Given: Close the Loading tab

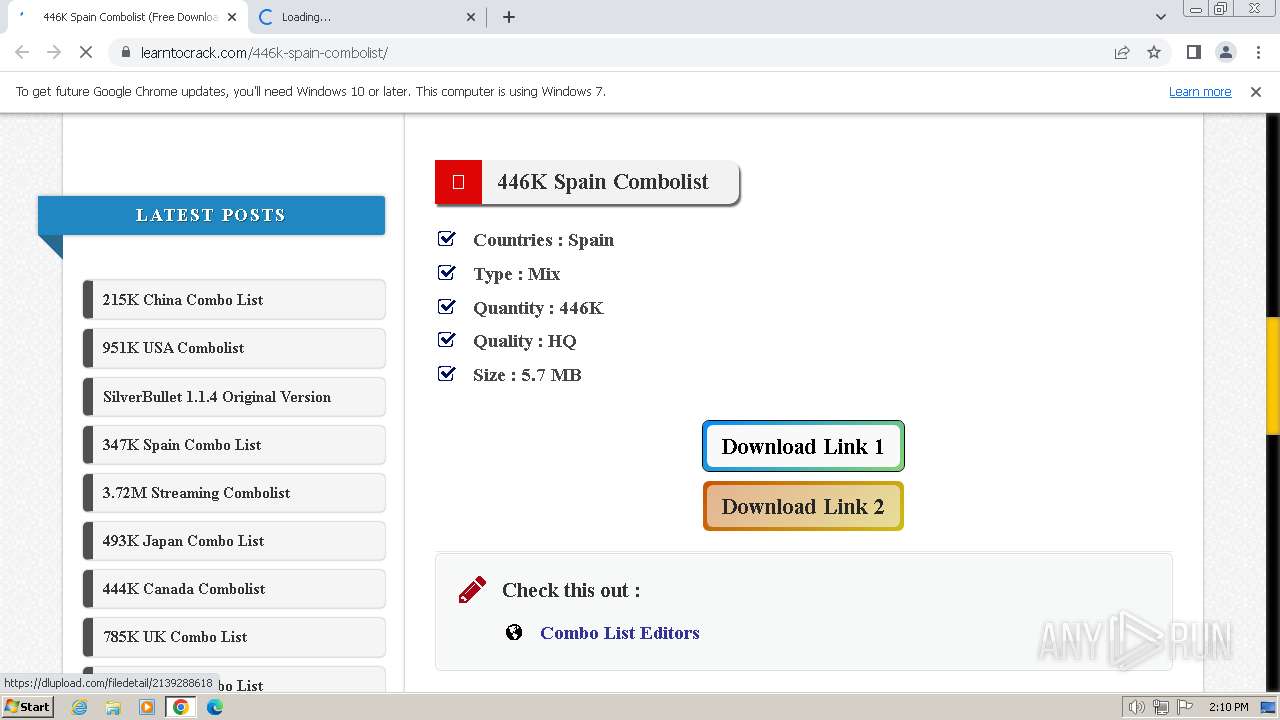Looking at the screenshot, I should (x=472, y=17).
